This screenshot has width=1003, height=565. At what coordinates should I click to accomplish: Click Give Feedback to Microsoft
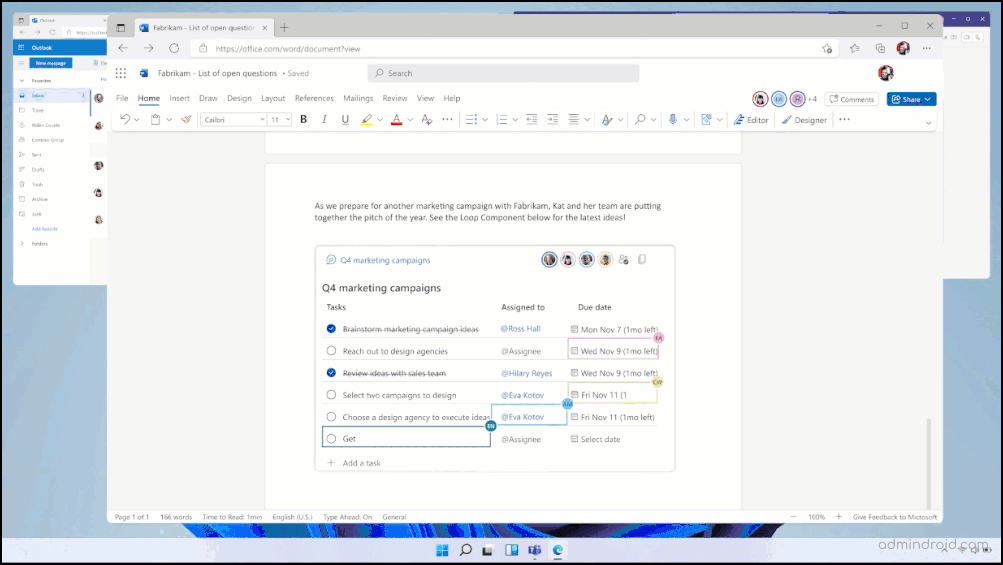[895, 517]
